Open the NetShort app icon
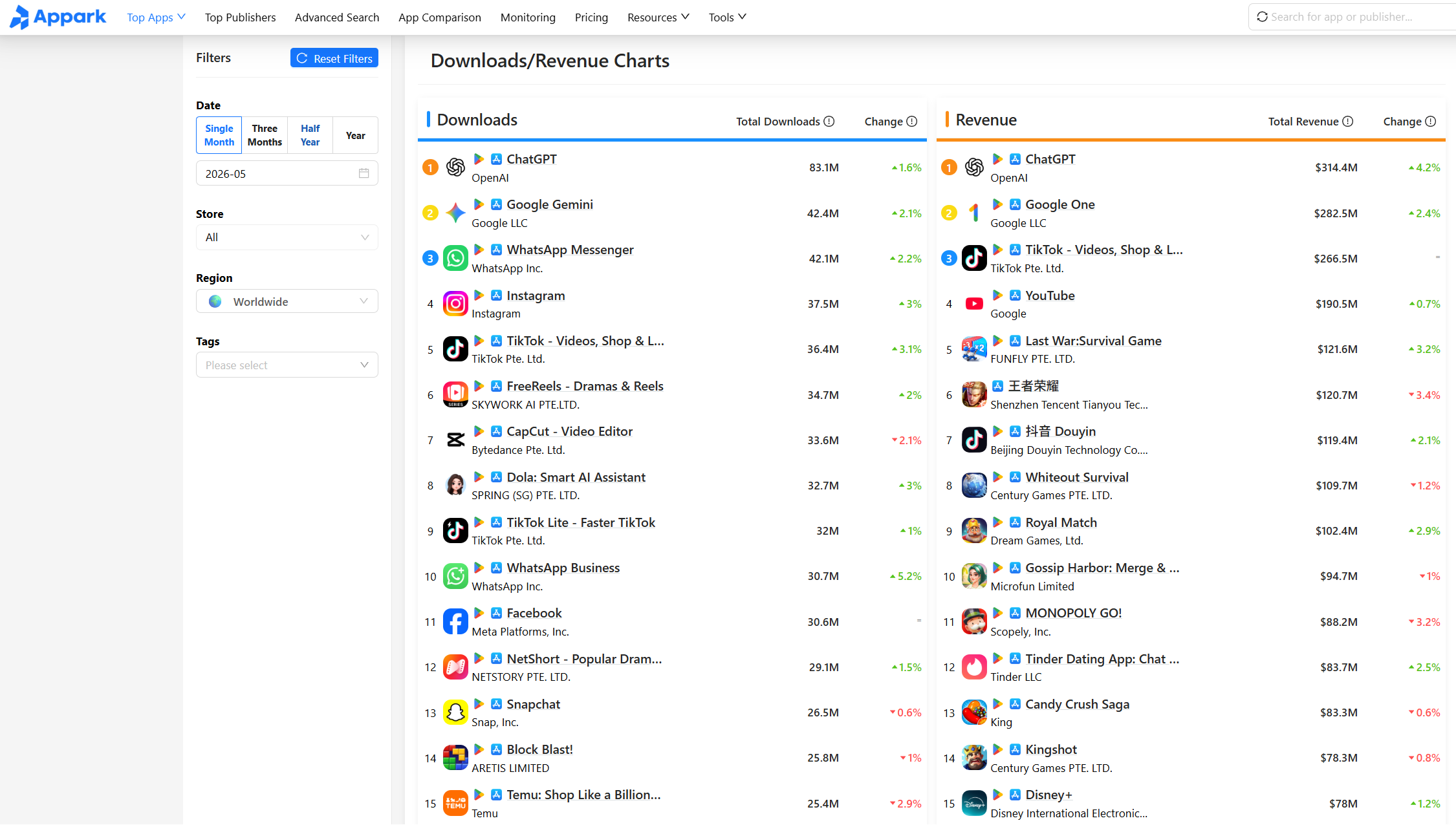 click(455, 667)
